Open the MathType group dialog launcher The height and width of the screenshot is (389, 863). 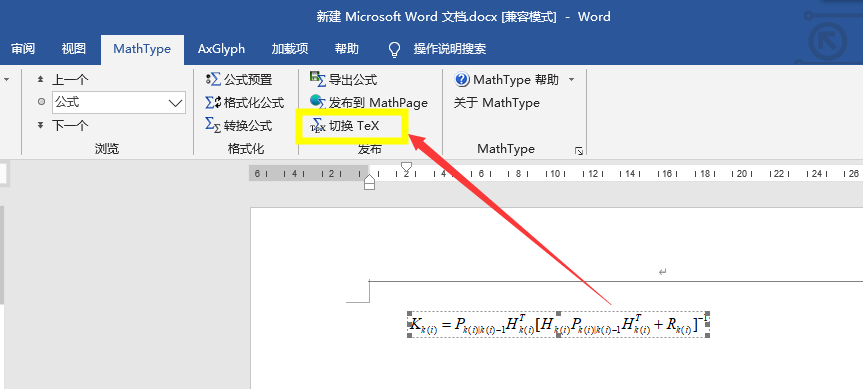coord(579,151)
